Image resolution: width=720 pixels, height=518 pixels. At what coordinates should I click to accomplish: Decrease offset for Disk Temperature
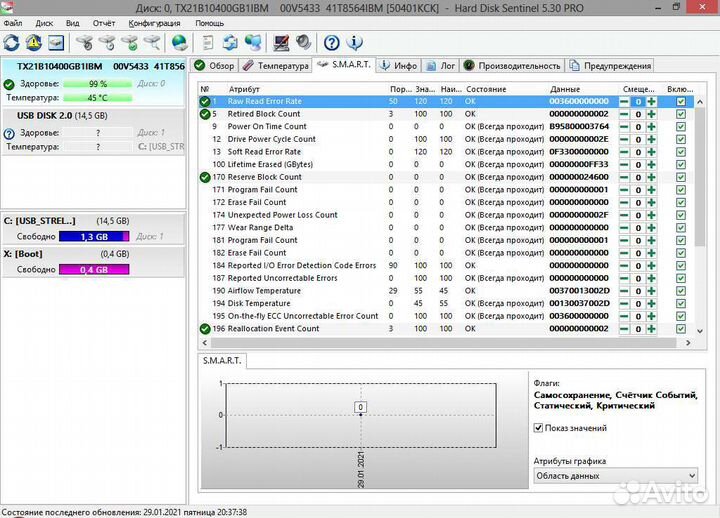click(624, 304)
